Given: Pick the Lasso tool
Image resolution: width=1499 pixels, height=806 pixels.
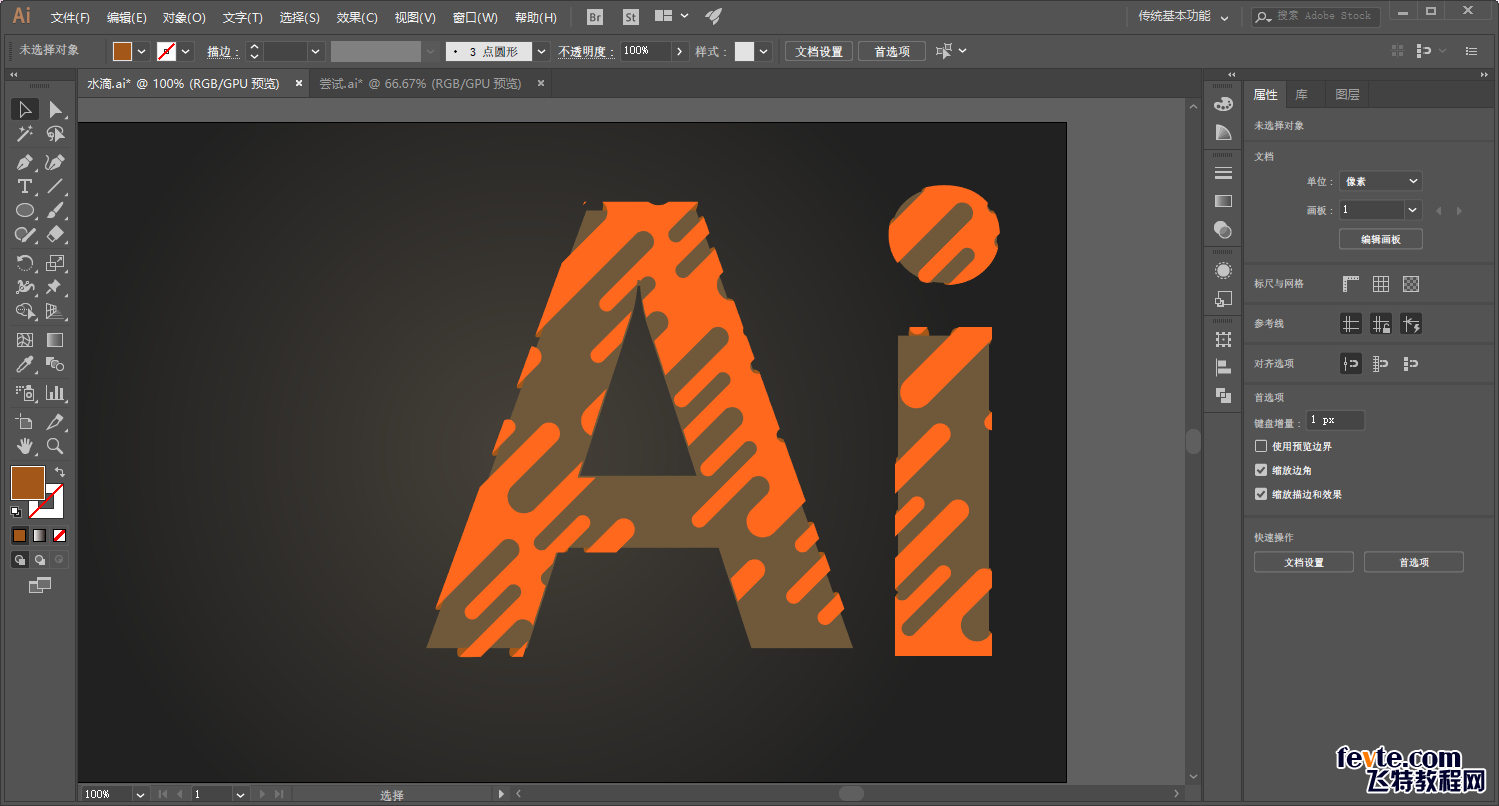Looking at the screenshot, I should [56, 134].
